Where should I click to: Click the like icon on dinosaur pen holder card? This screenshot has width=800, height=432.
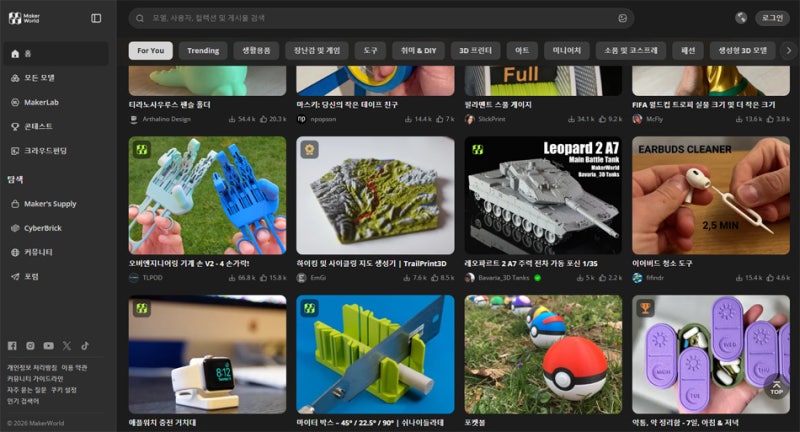click(x=263, y=119)
